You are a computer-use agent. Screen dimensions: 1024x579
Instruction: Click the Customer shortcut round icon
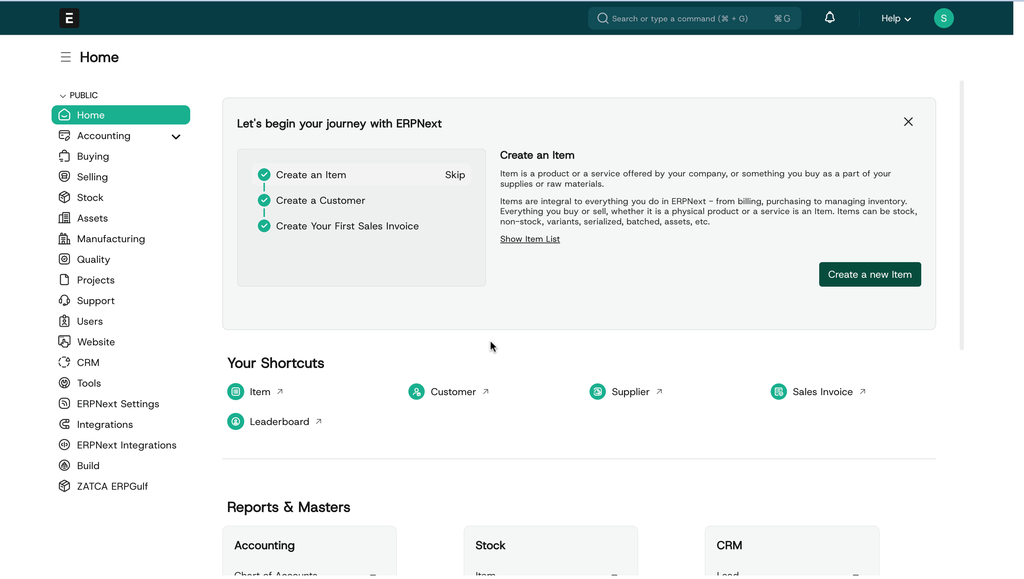pos(417,392)
